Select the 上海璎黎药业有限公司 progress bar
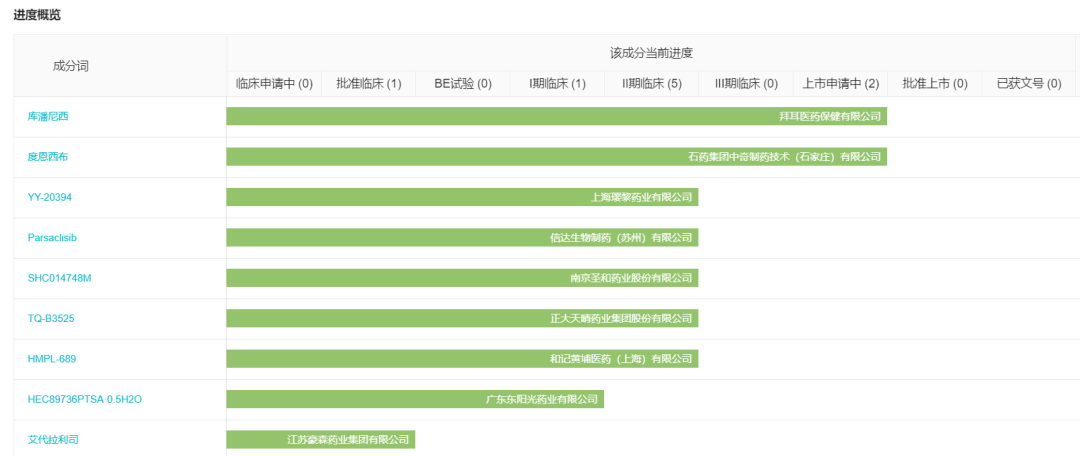The height and width of the screenshot is (456, 1080). coord(462,197)
